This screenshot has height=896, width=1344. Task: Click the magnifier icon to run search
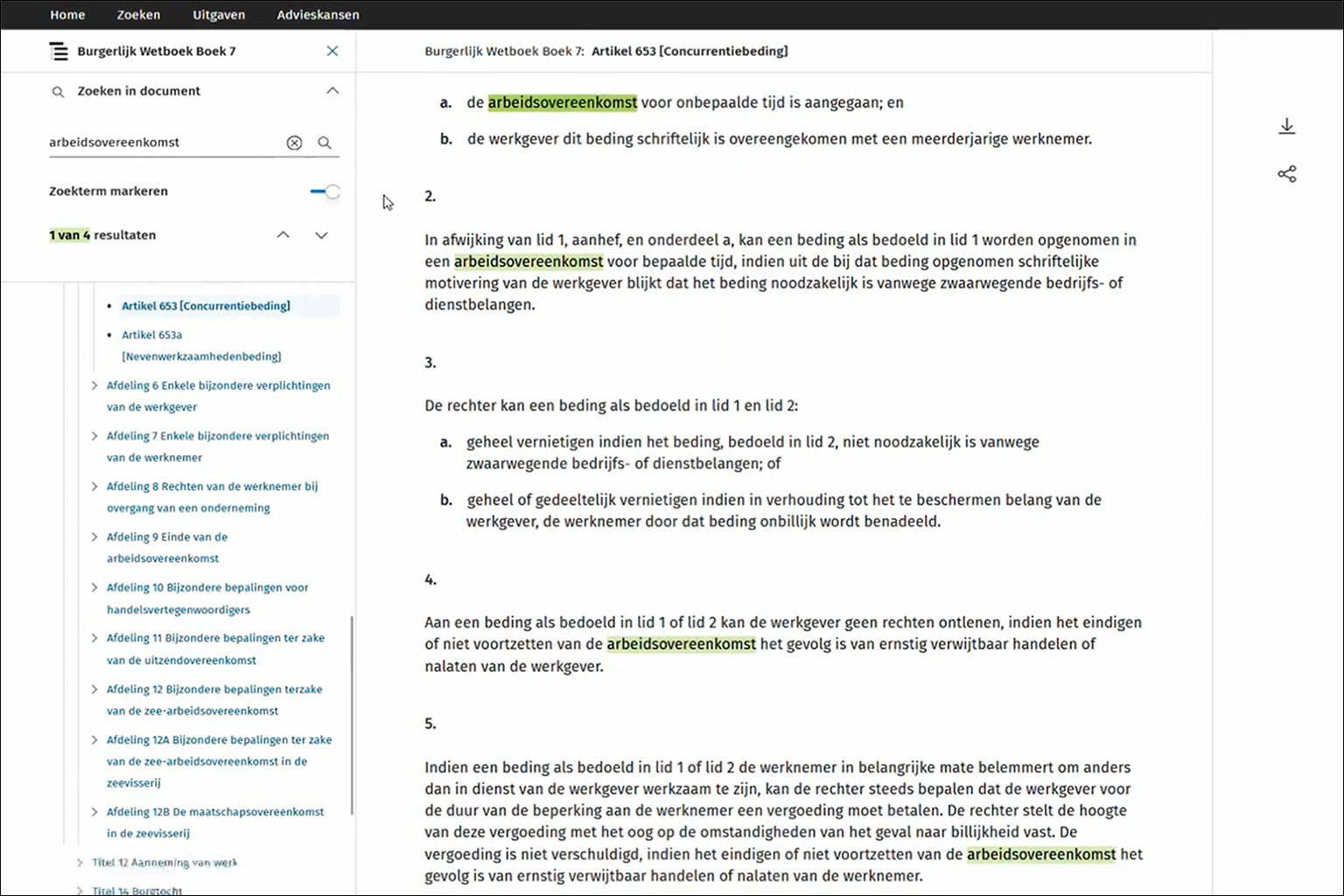[325, 143]
